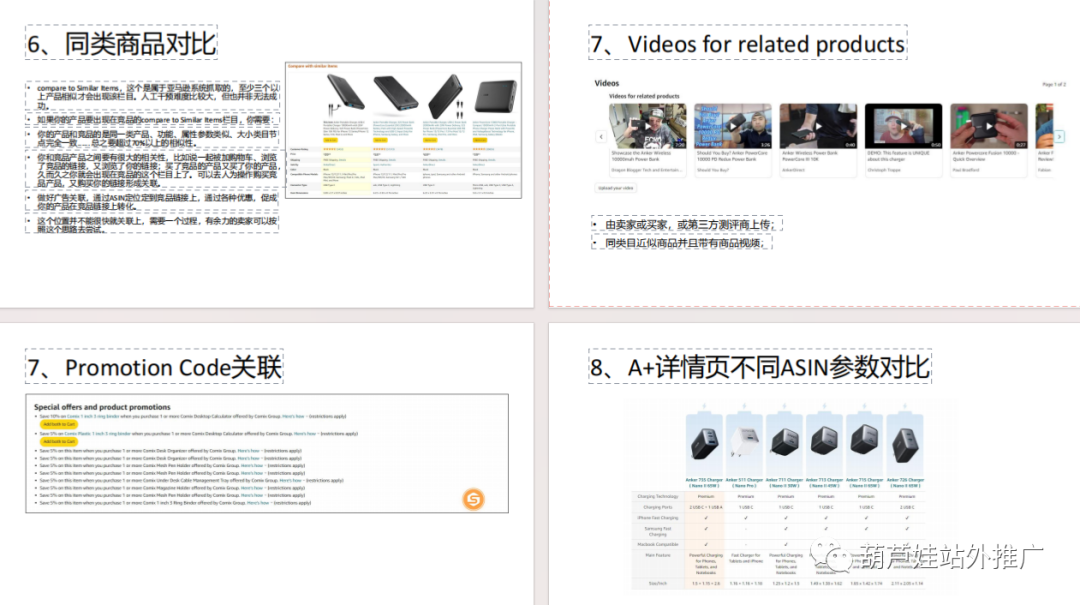Select the bullet starting "这个位置并不能很快就关联上"
Image resolution: width=1080 pixels, height=605 pixels.
[154, 225]
